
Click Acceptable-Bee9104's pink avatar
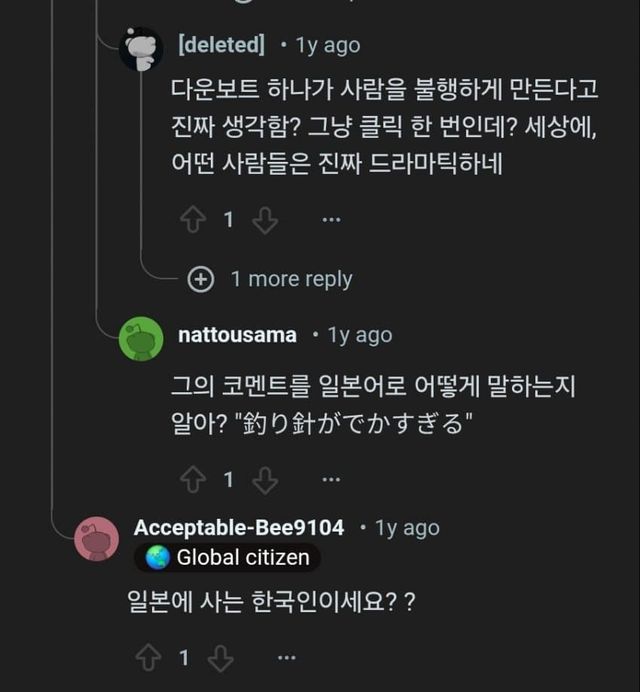pyautogui.click(x=97, y=538)
